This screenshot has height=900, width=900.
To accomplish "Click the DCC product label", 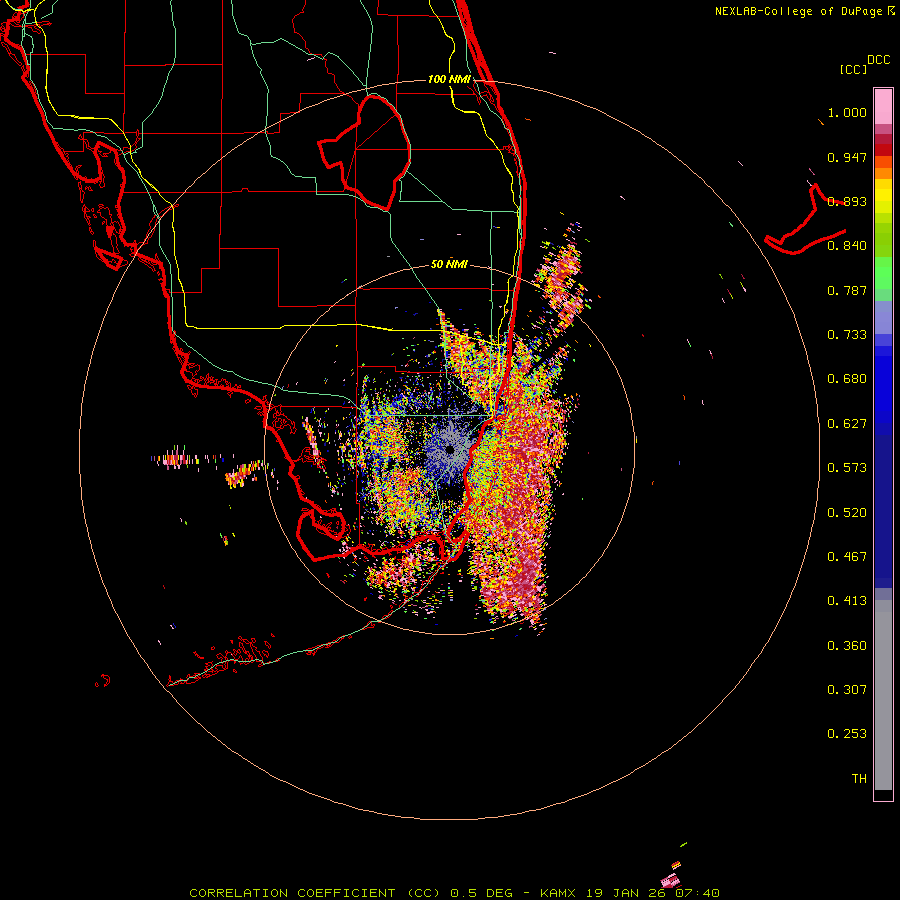I will (878, 60).
